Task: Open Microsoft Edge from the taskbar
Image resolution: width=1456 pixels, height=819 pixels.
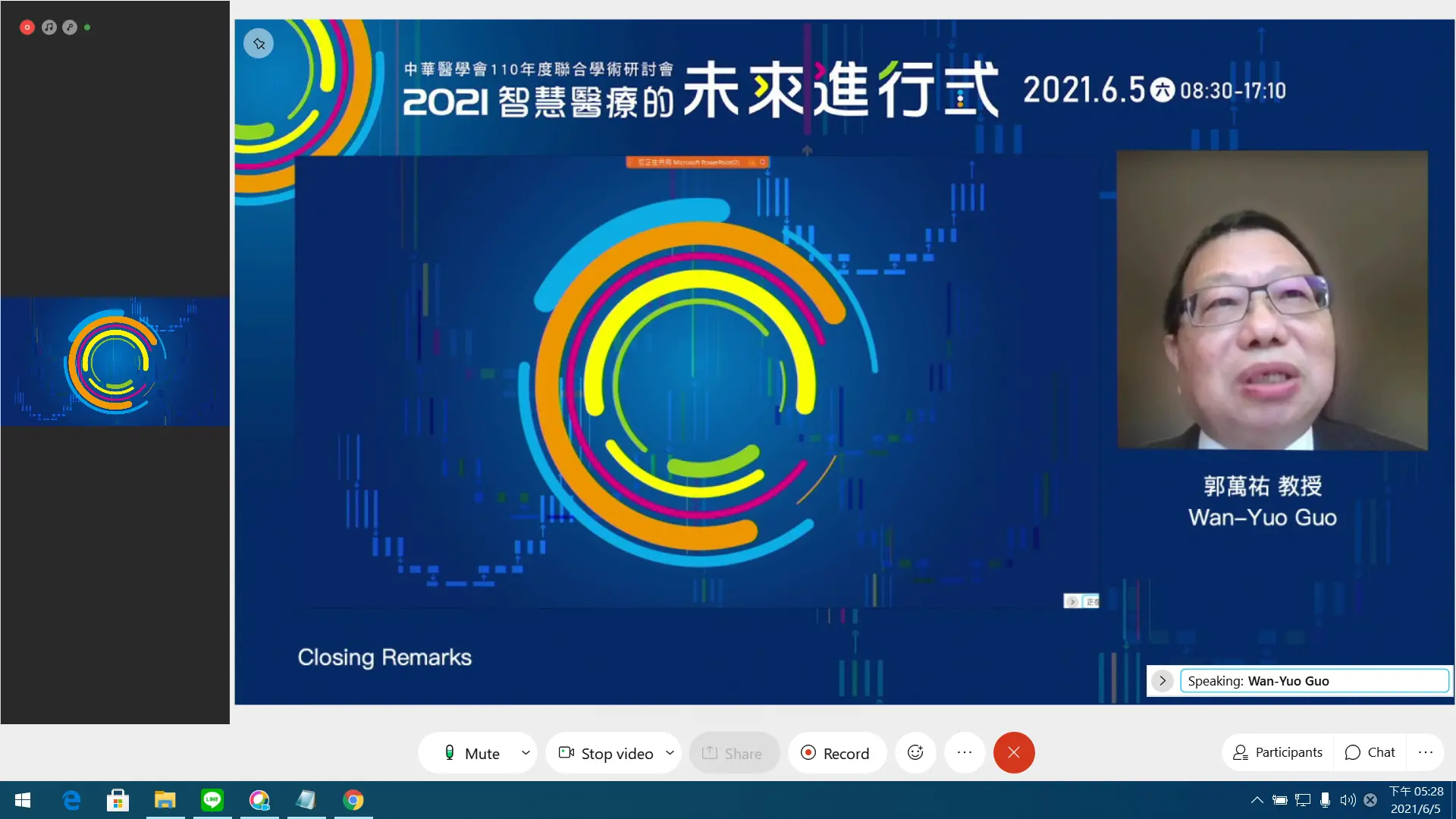Action: click(71, 799)
